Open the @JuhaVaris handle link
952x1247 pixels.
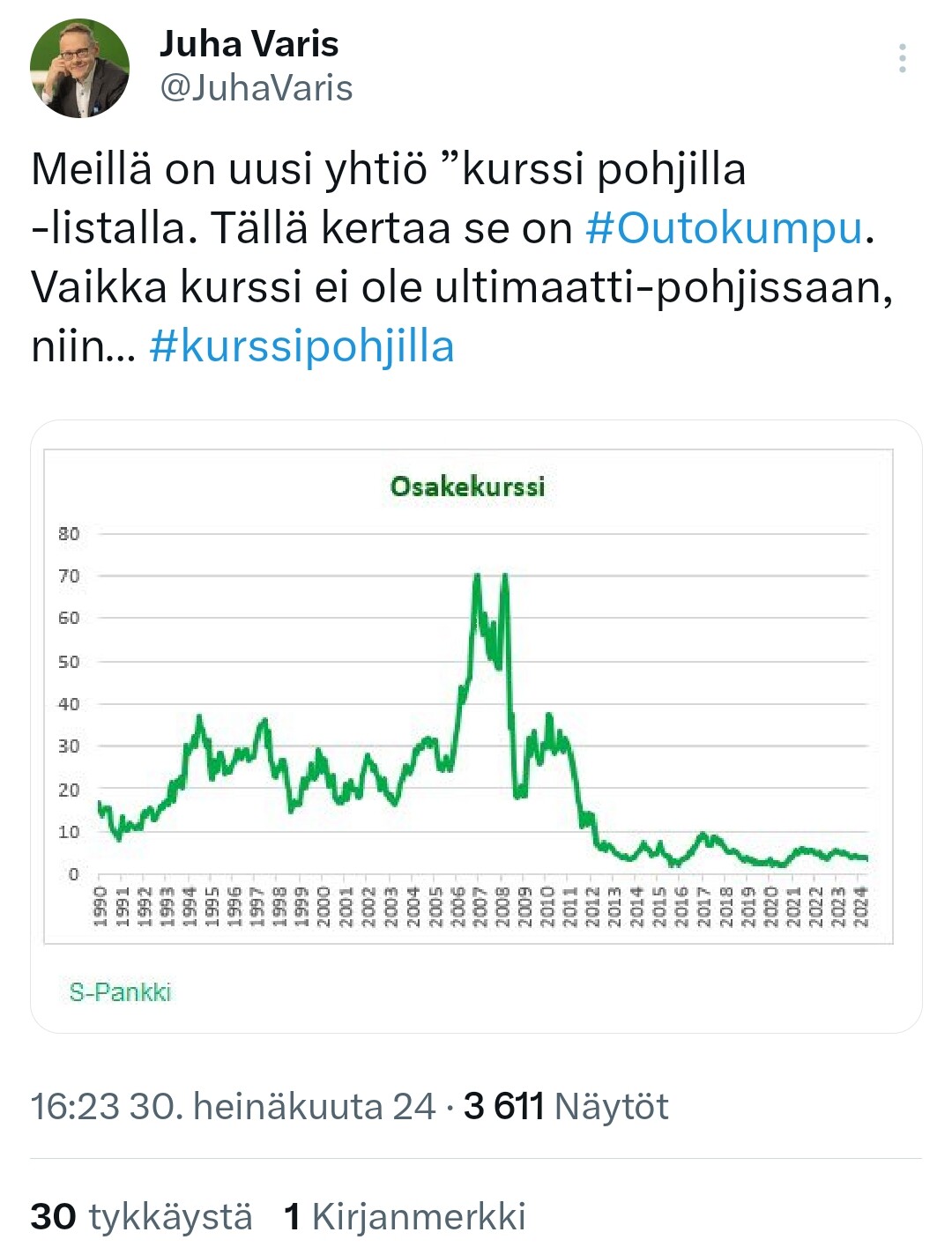pyautogui.click(x=256, y=88)
